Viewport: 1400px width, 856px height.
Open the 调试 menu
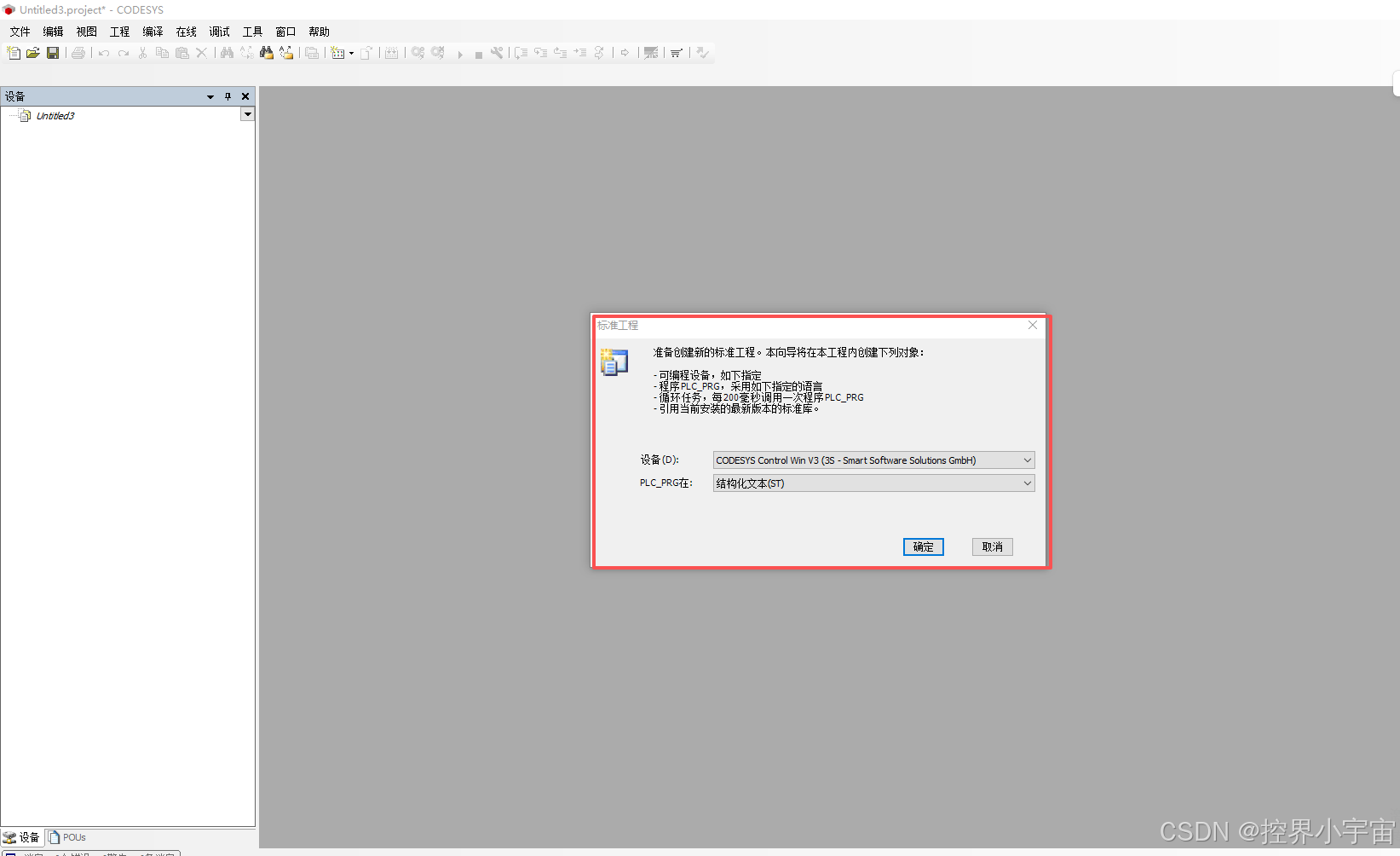point(219,32)
